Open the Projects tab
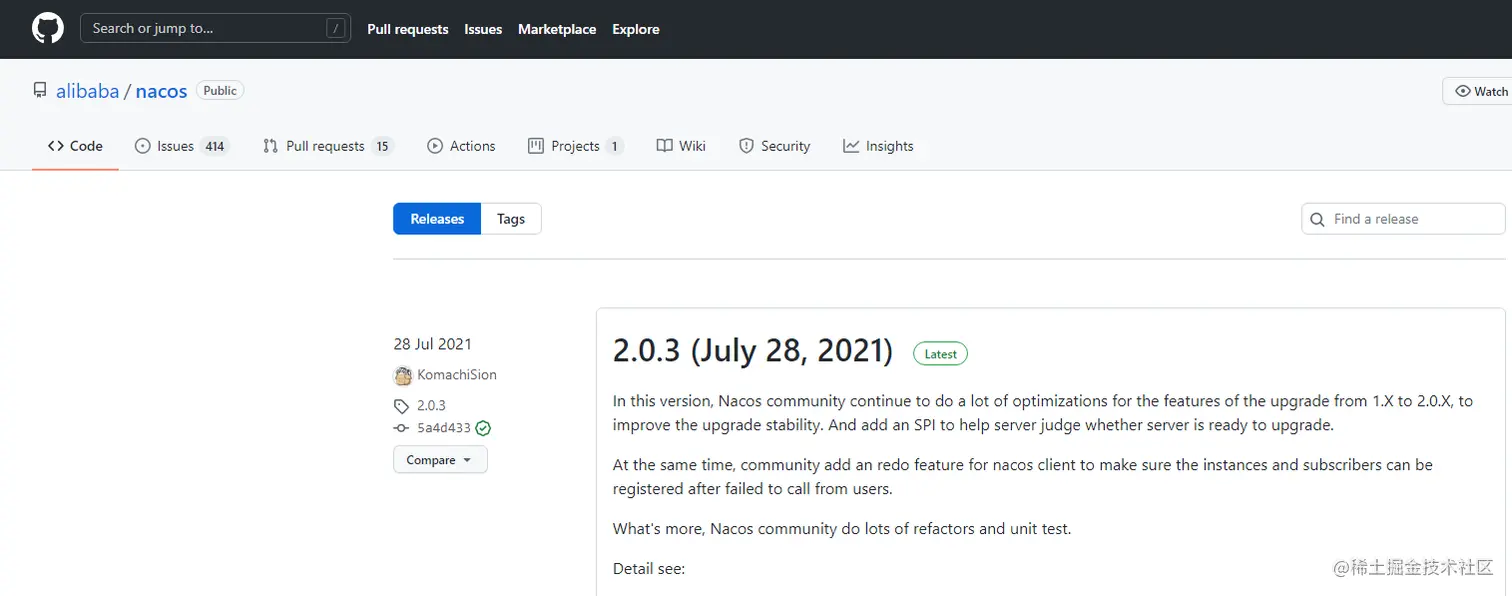The image size is (1512, 596). pos(576,146)
